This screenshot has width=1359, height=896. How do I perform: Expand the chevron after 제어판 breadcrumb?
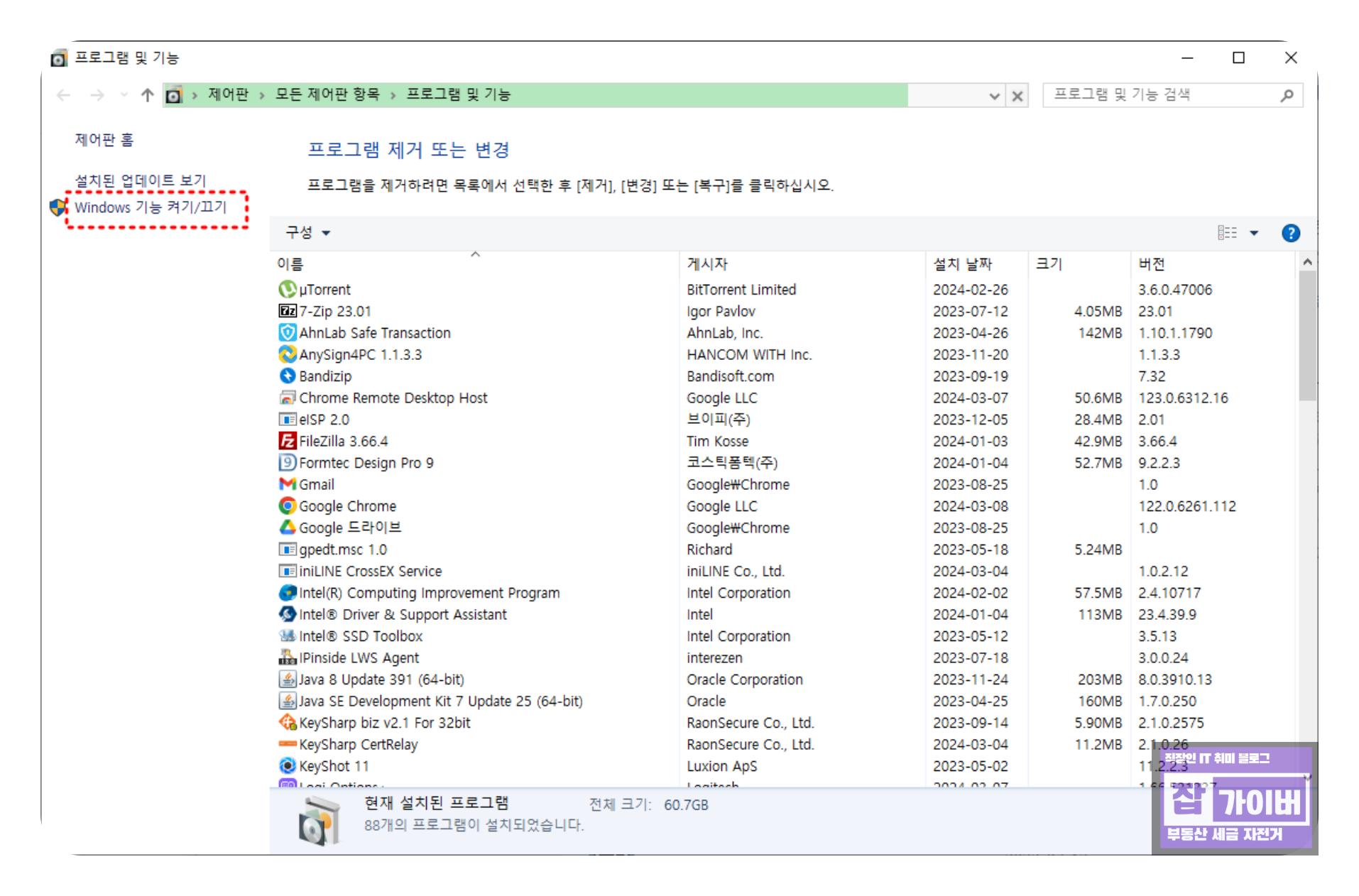[261, 95]
